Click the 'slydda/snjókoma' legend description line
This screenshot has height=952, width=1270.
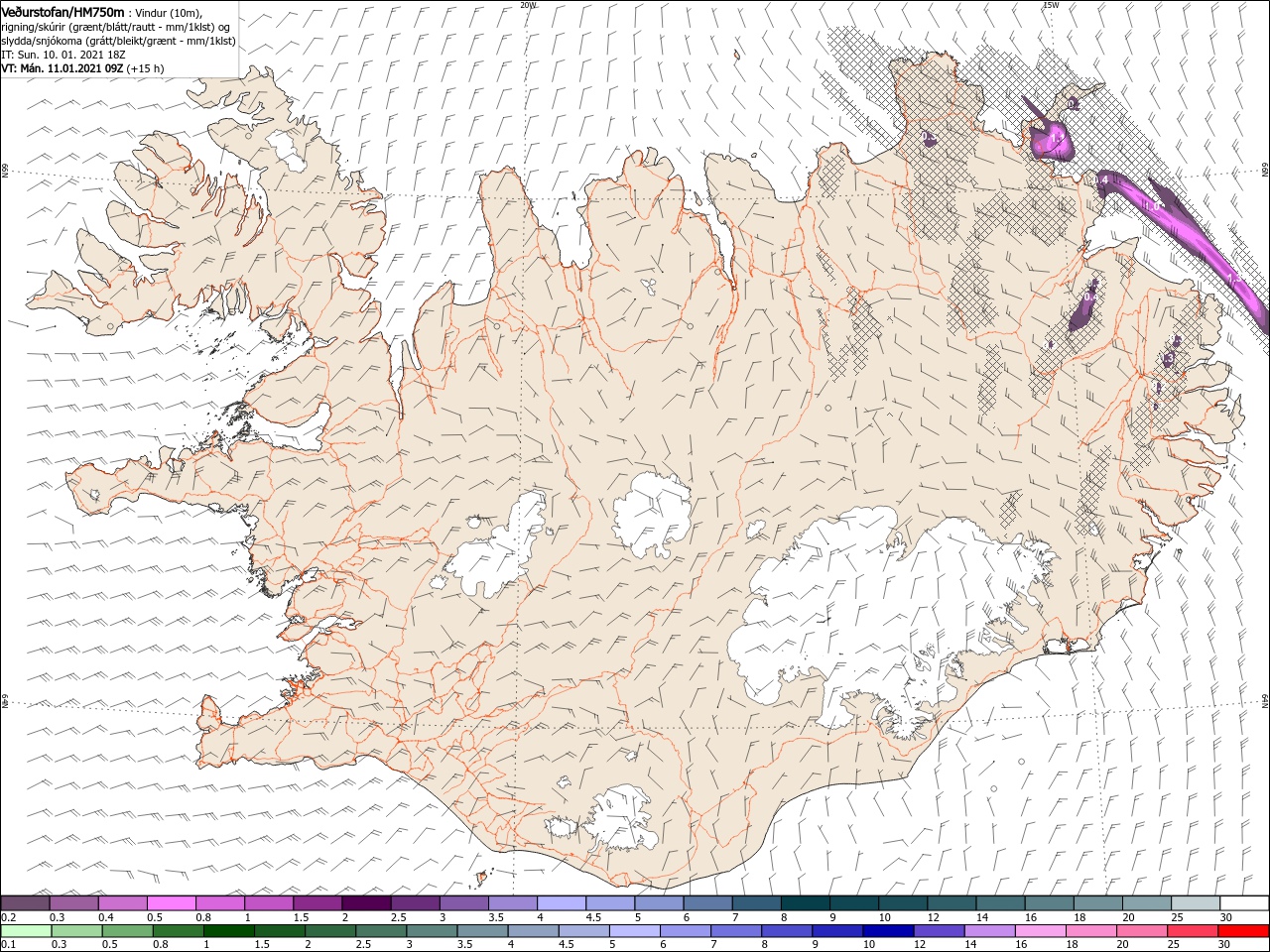[118, 41]
